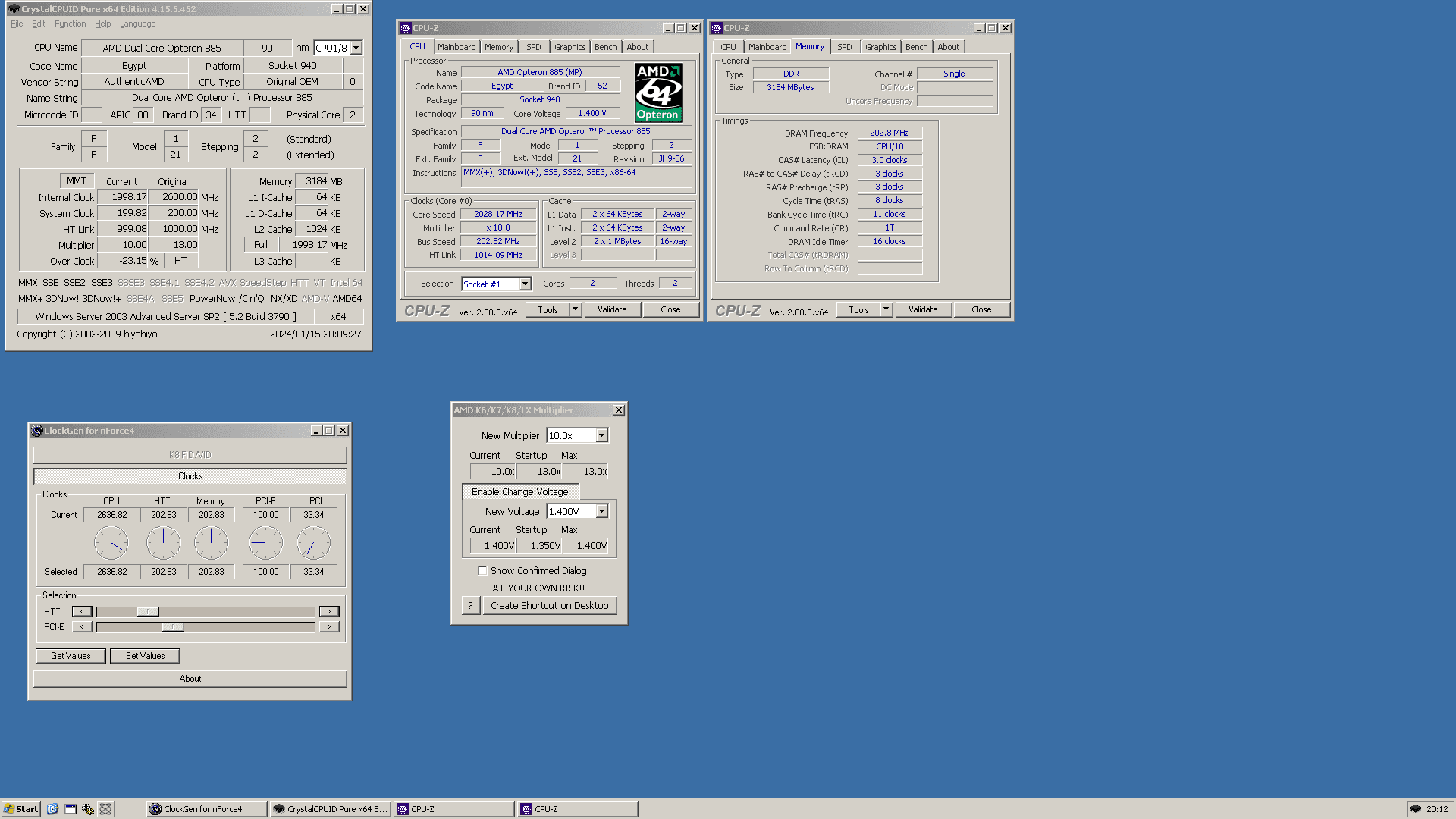
Task: Toggle Enable Change Voltage button
Action: click(x=520, y=491)
